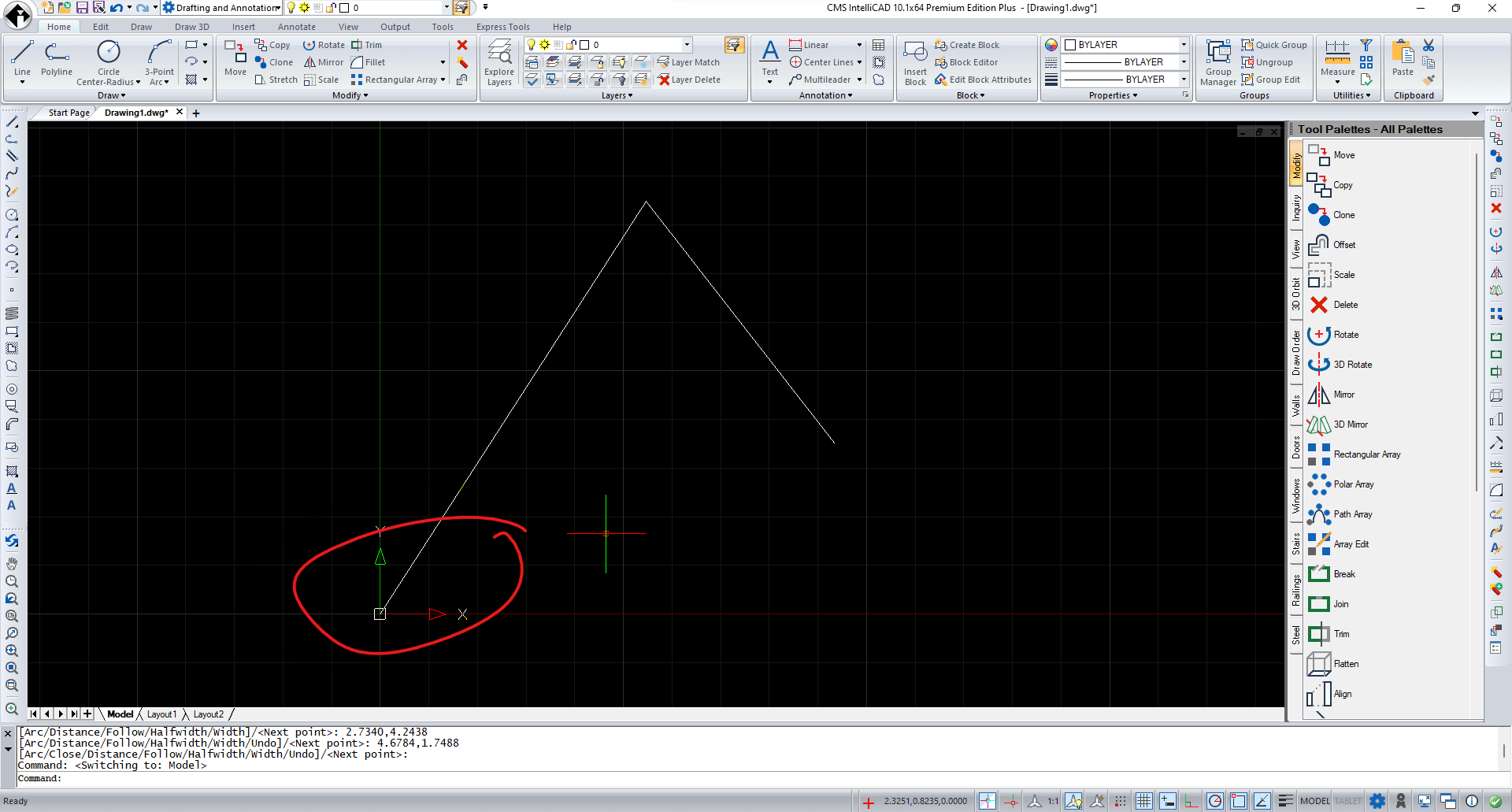This screenshot has width=1512, height=812.
Task: Toggle MODEL space in the status bar
Action: [1314, 801]
